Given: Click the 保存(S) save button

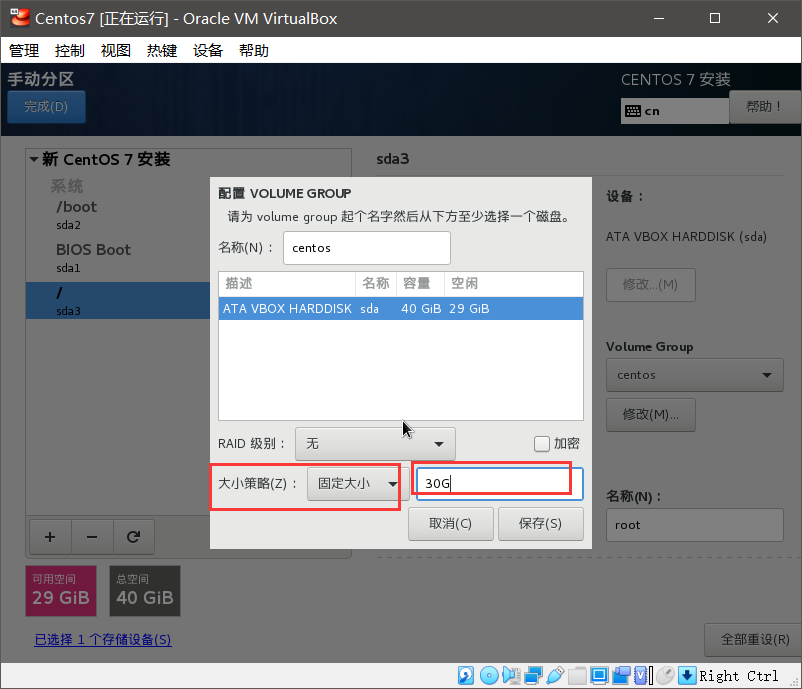Looking at the screenshot, I should (x=541, y=522).
